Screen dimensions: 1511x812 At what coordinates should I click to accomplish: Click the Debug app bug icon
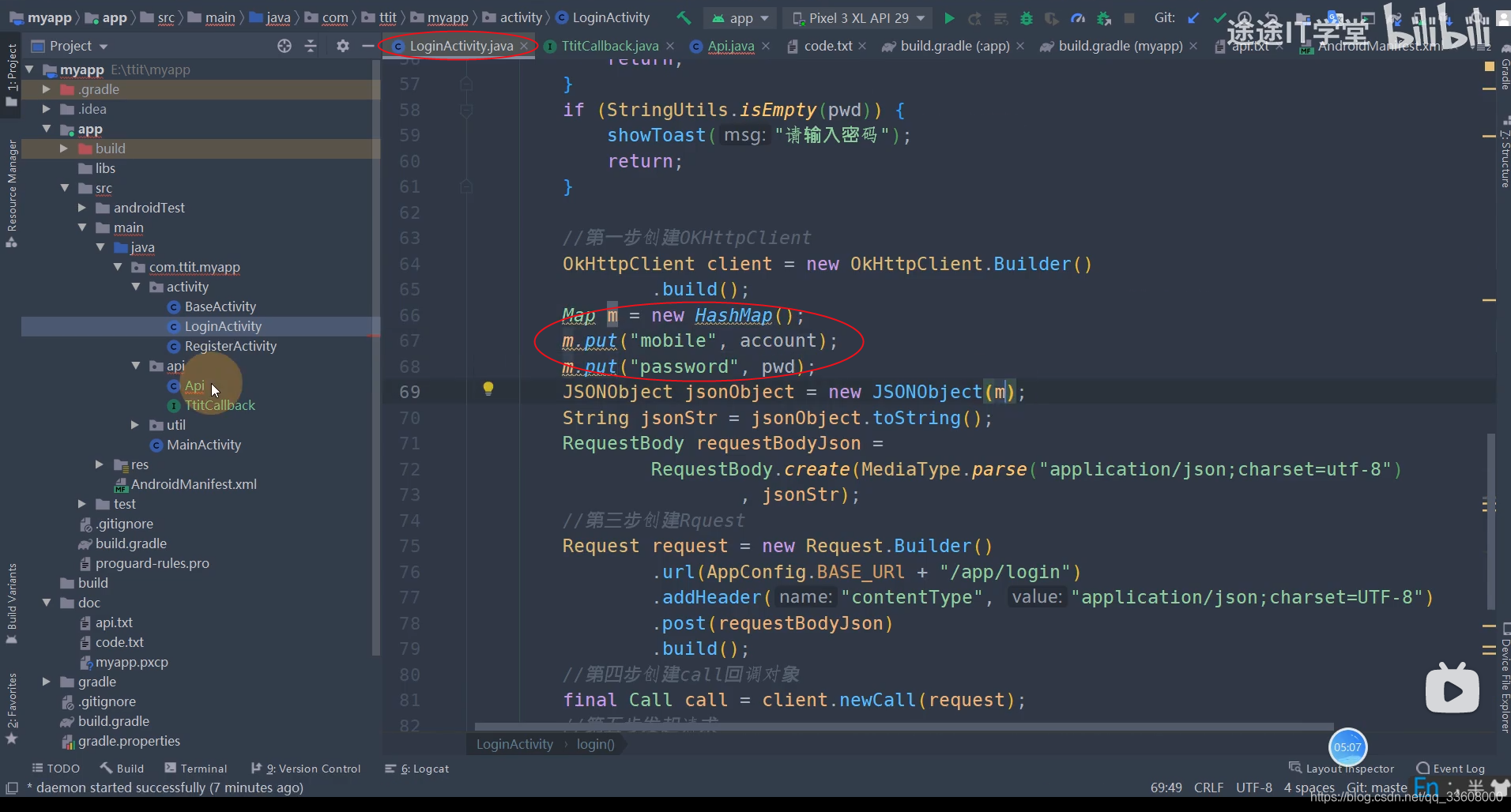pos(1027,17)
